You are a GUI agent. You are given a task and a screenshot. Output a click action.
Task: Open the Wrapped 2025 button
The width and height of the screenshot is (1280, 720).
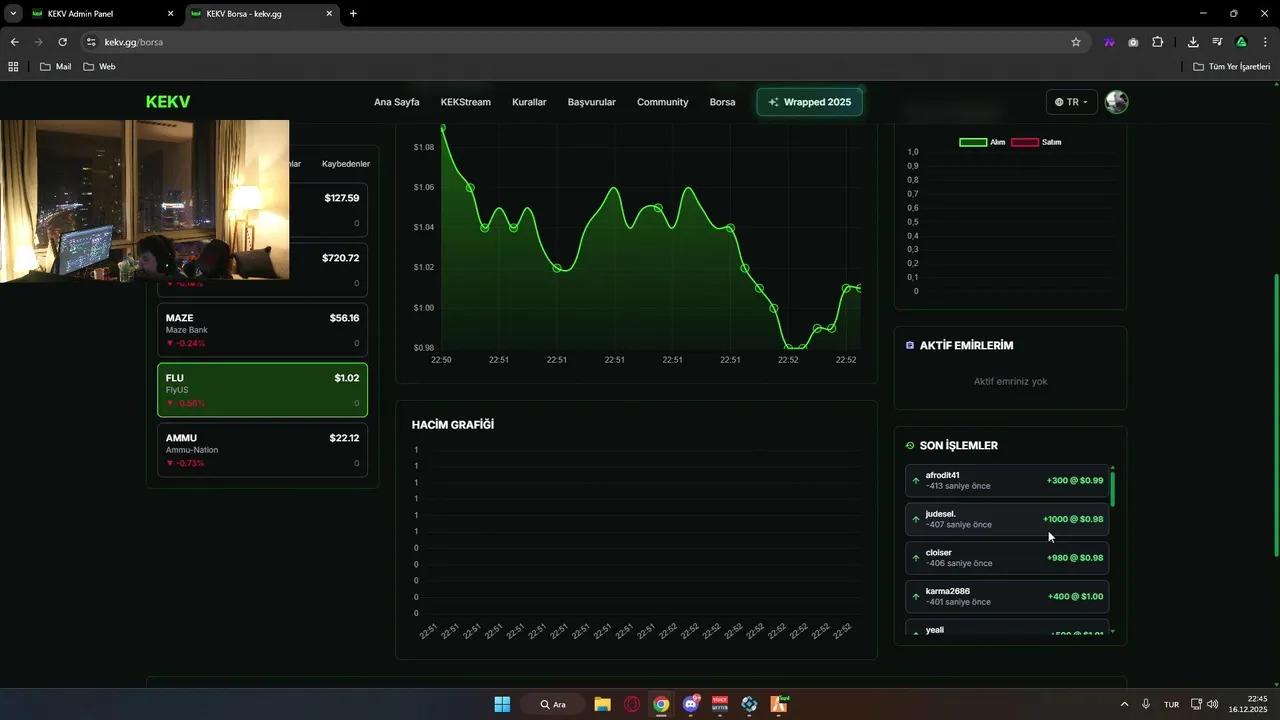809,102
